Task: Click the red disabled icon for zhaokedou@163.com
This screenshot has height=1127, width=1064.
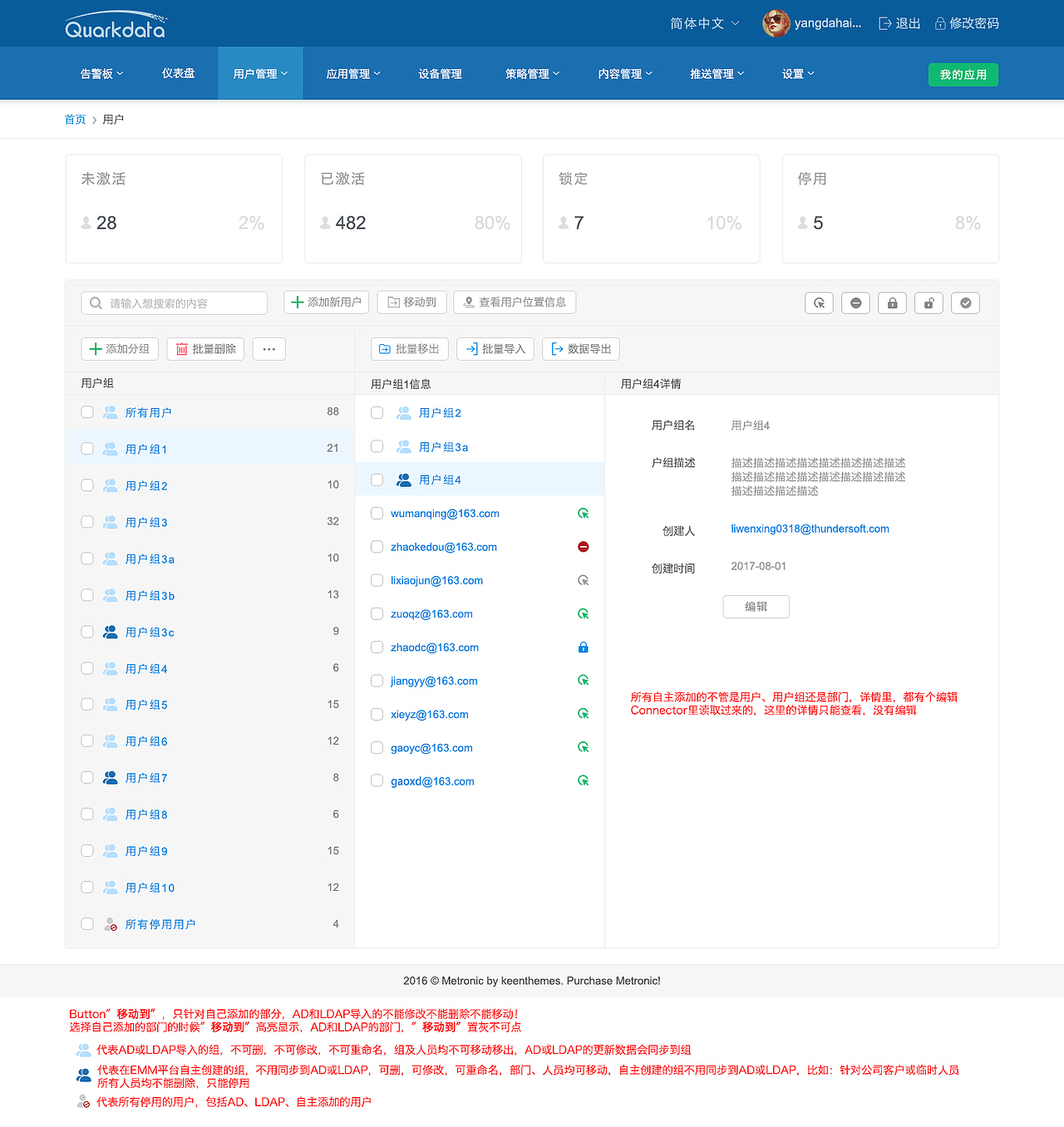Action: tap(584, 547)
